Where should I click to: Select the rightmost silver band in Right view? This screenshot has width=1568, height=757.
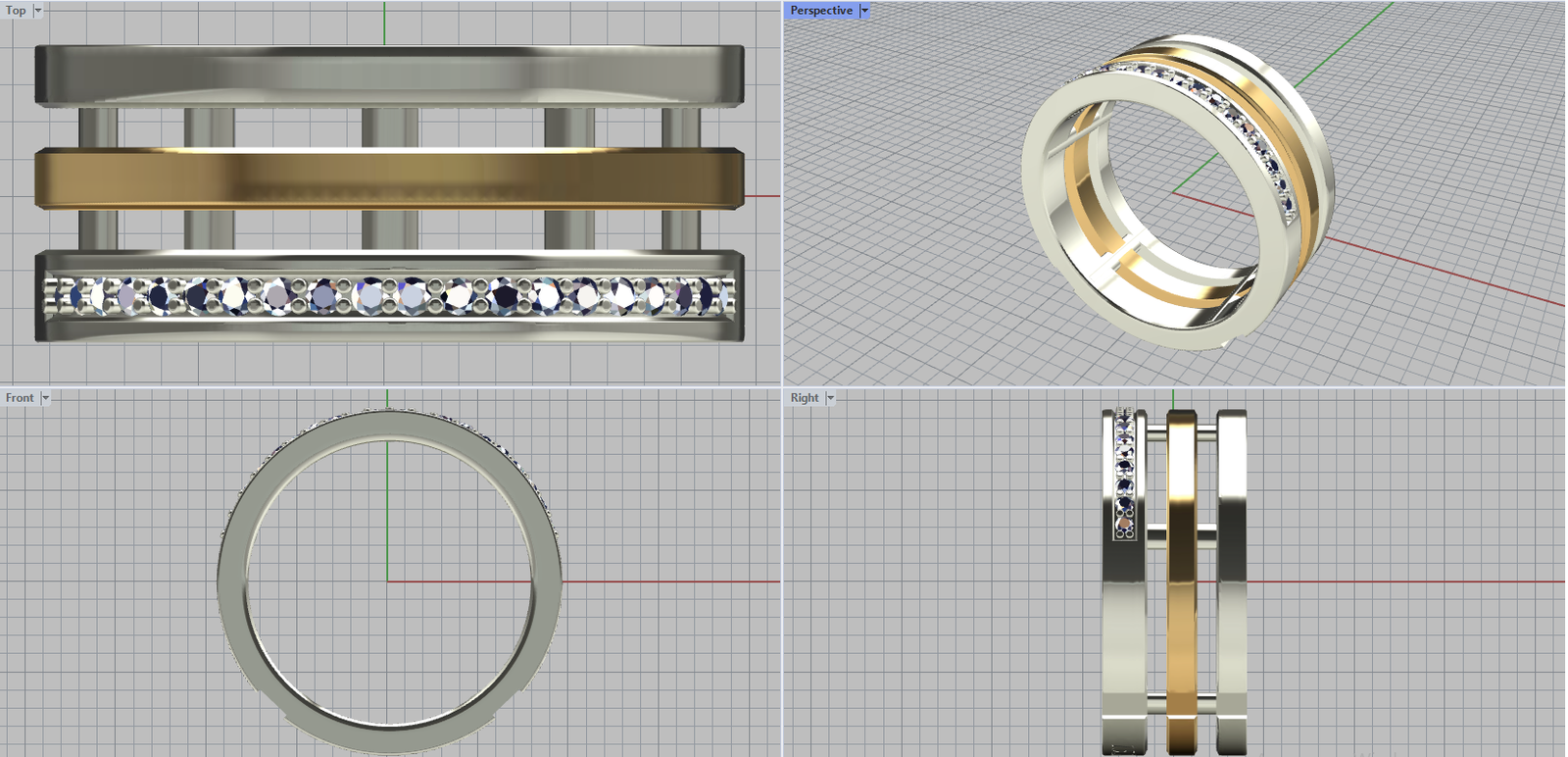pyautogui.click(x=1232, y=588)
